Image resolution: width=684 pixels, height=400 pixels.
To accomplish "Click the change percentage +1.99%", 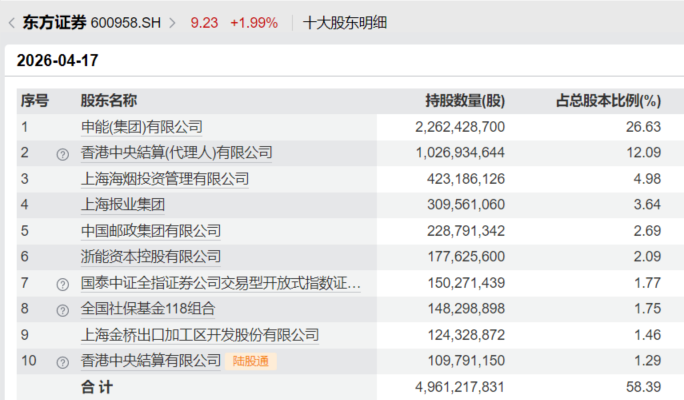I will [x=254, y=23].
